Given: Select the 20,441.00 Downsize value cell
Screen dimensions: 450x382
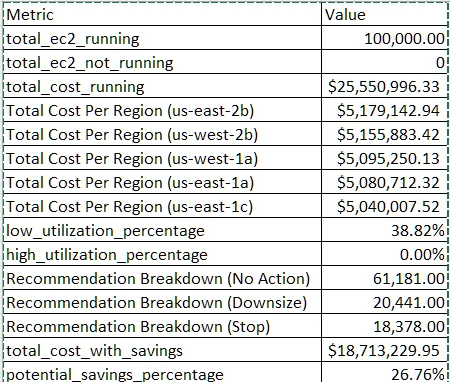Looking at the screenshot, I should coord(384,302).
